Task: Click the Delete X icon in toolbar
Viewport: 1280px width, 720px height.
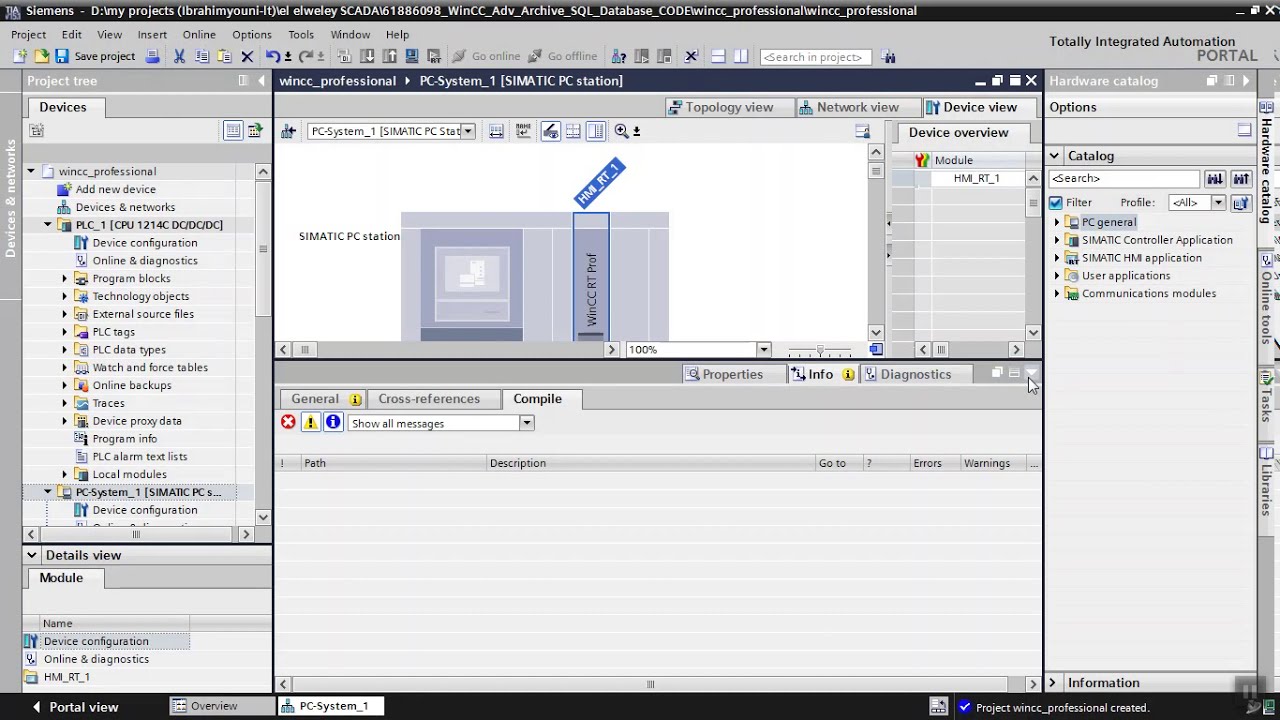Action: tap(247, 57)
